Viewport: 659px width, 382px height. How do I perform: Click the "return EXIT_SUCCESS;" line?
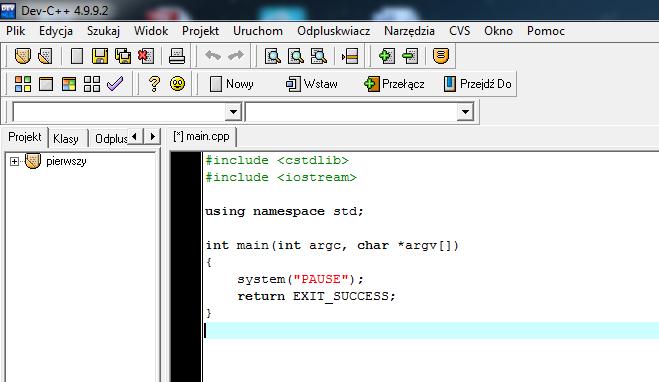[x=316, y=296]
